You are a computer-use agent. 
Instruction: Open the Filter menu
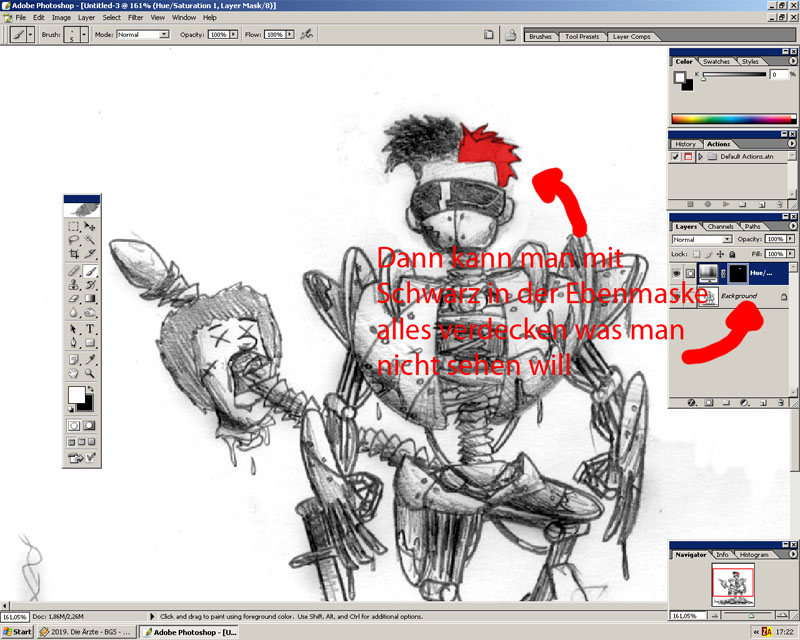point(135,18)
